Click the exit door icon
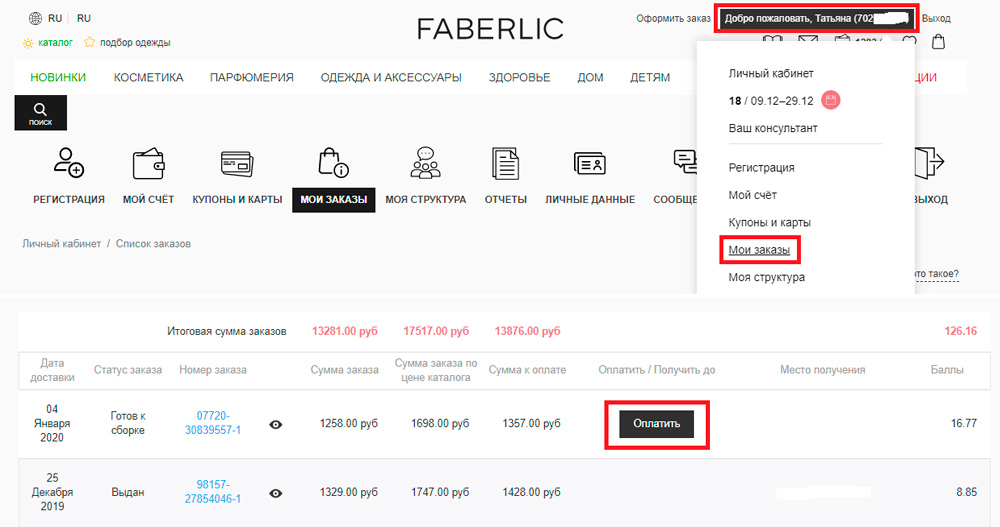This screenshot has width=1000, height=527. tap(929, 163)
